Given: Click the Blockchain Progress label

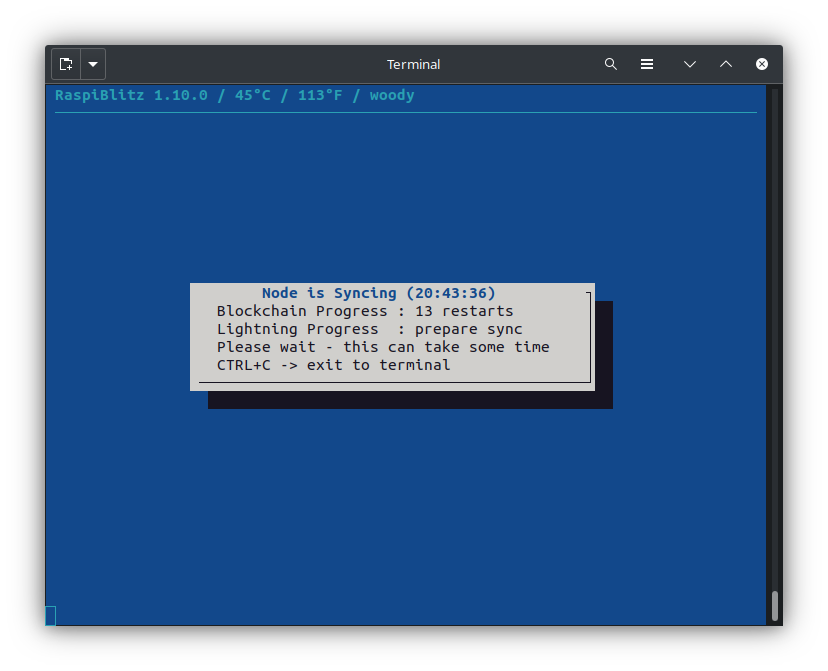Looking at the screenshot, I should [301, 311].
